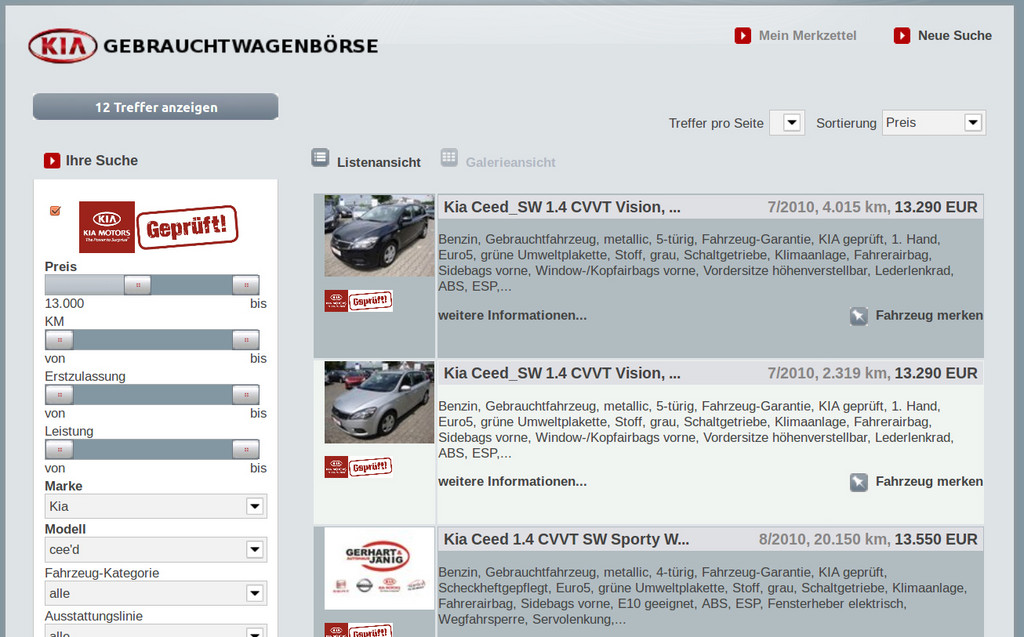1024x637 pixels.
Task: Click the 12 Treffer anzeigen button
Action: [x=155, y=107]
